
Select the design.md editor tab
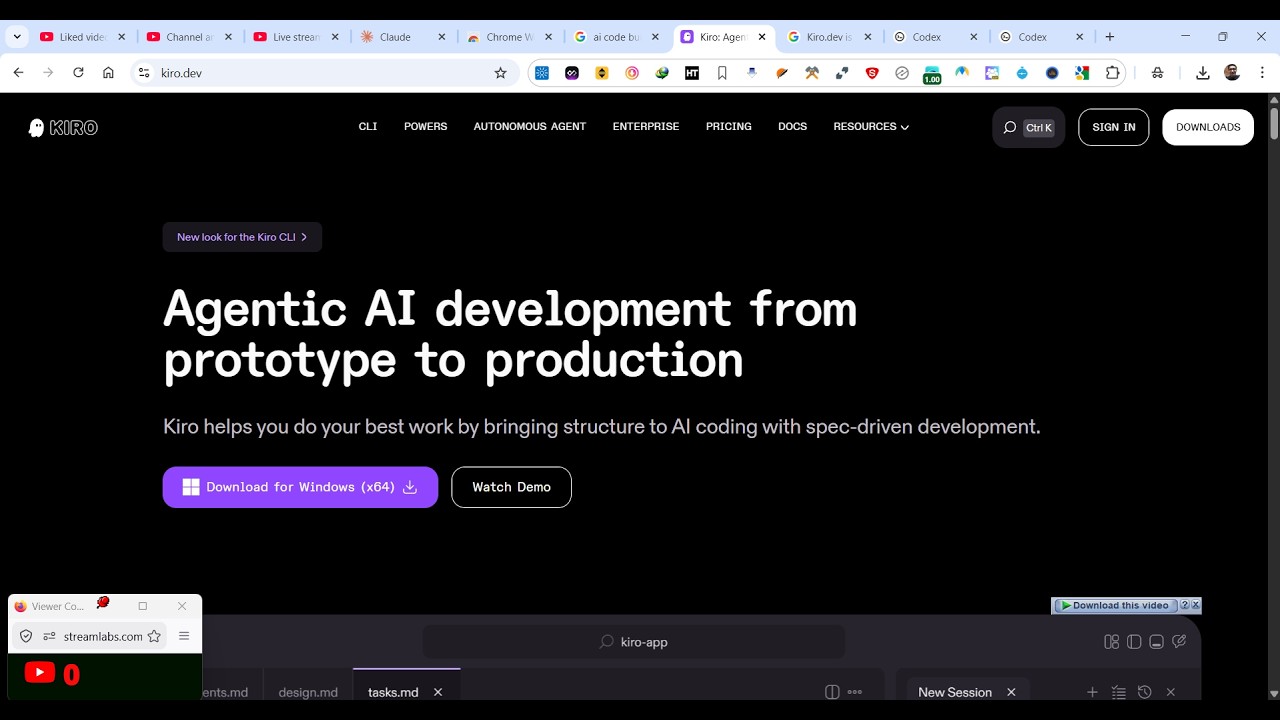click(x=308, y=692)
